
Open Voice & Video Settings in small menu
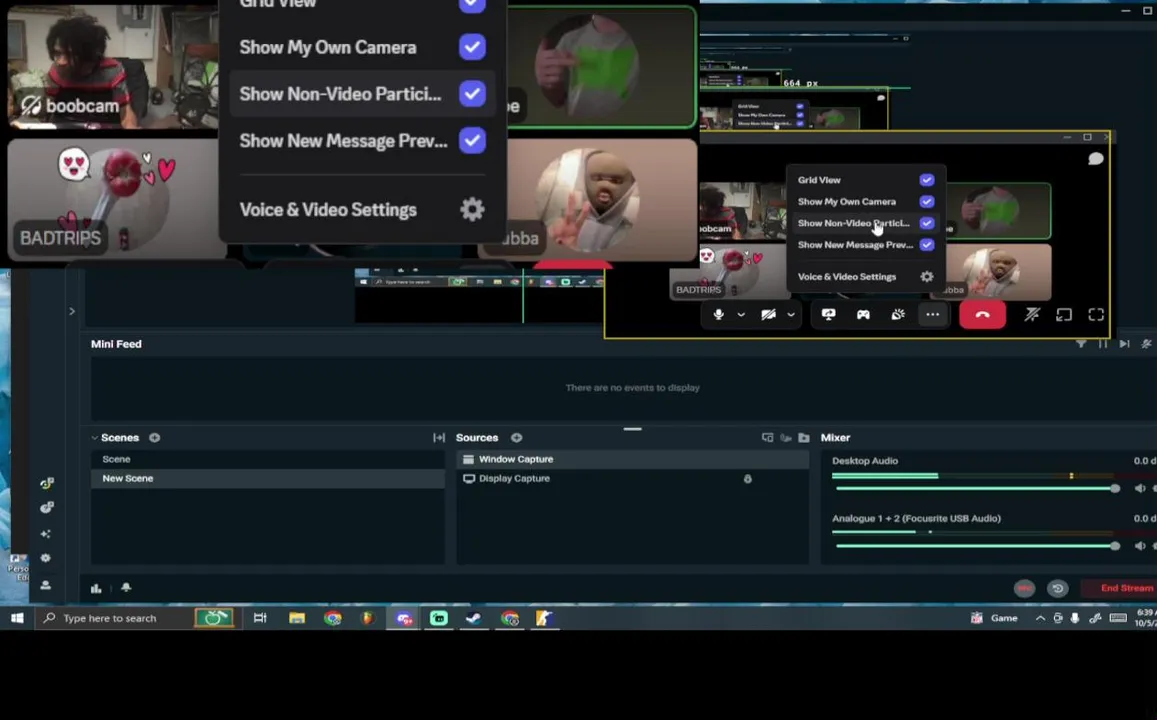pos(866,277)
